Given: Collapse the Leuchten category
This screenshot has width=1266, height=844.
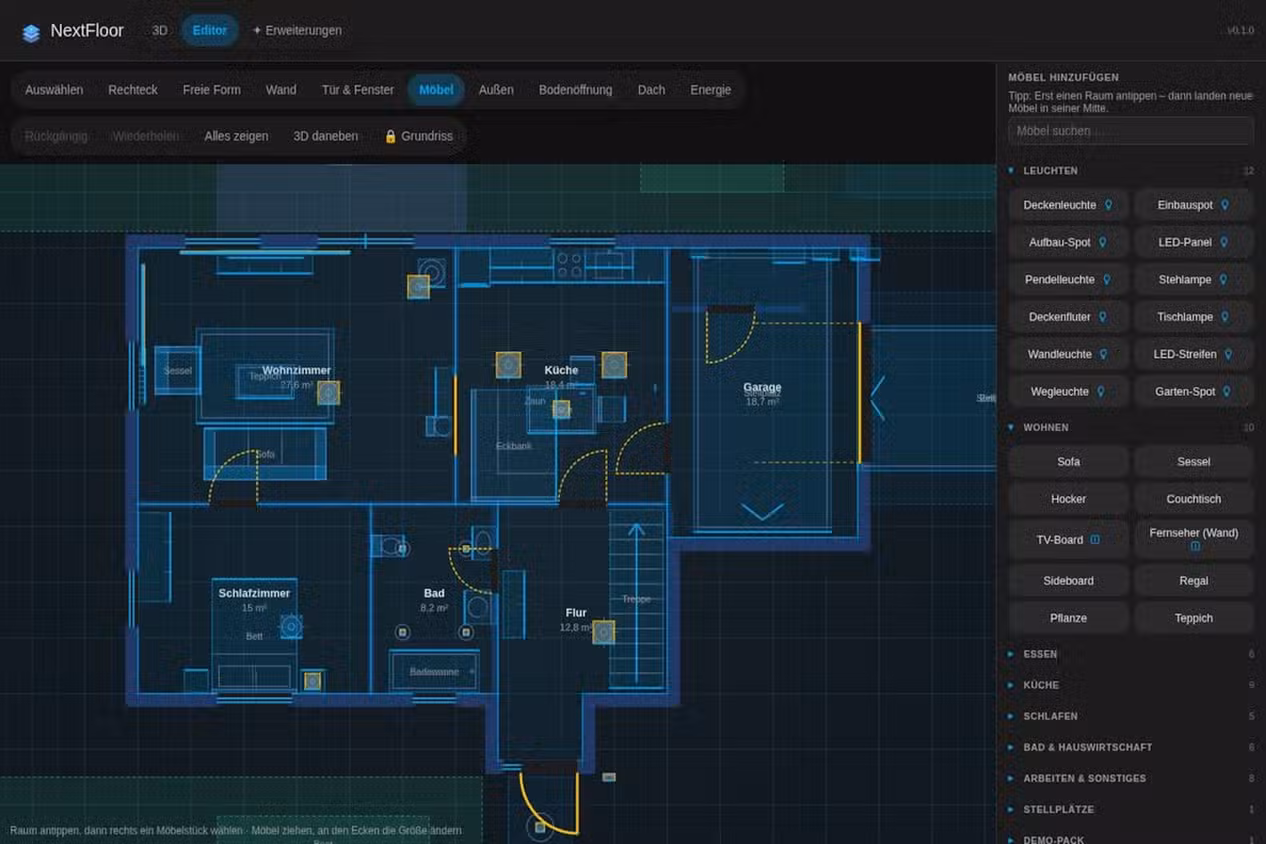Looking at the screenshot, I should click(x=1130, y=171).
